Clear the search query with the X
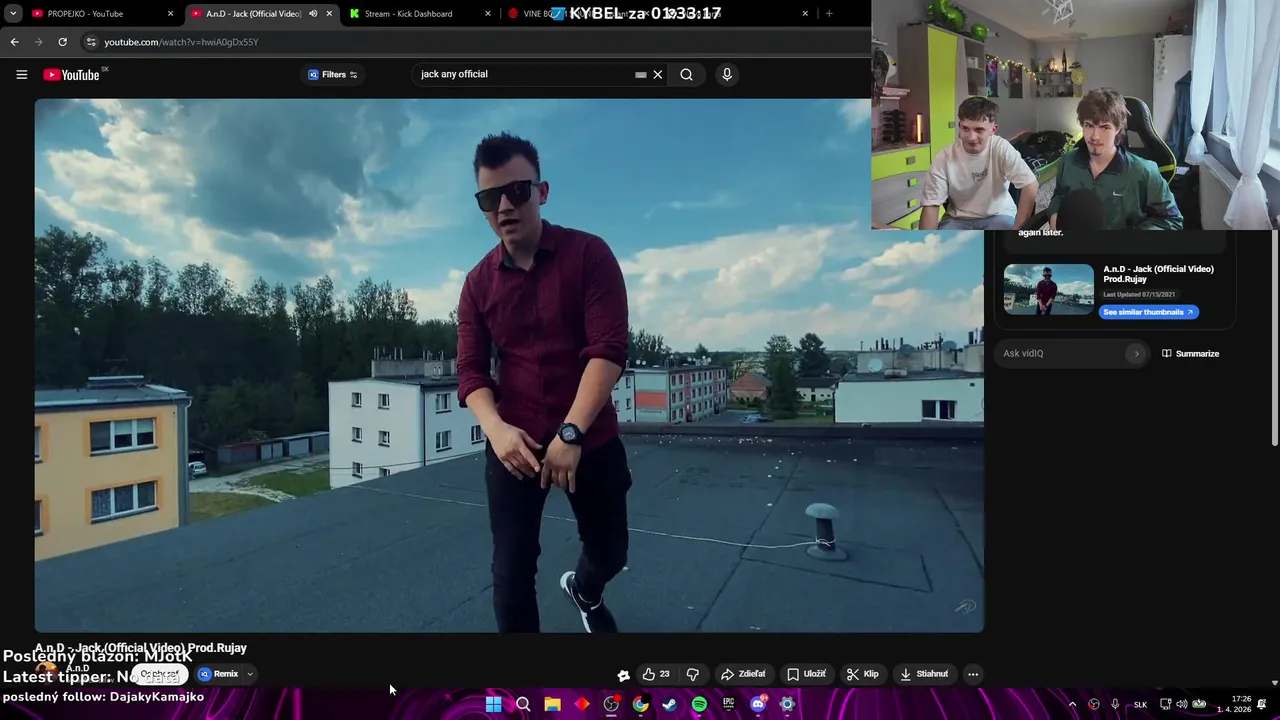Screen dimensions: 1280x720 click(x=658, y=74)
